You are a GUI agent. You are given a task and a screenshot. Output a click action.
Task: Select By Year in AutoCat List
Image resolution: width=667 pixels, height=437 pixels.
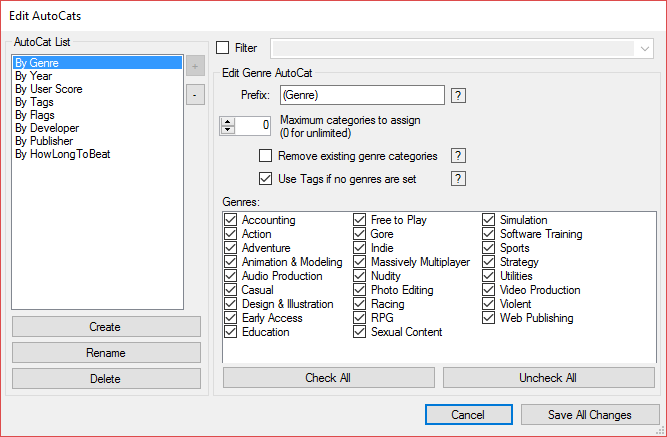click(x=97, y=76)
